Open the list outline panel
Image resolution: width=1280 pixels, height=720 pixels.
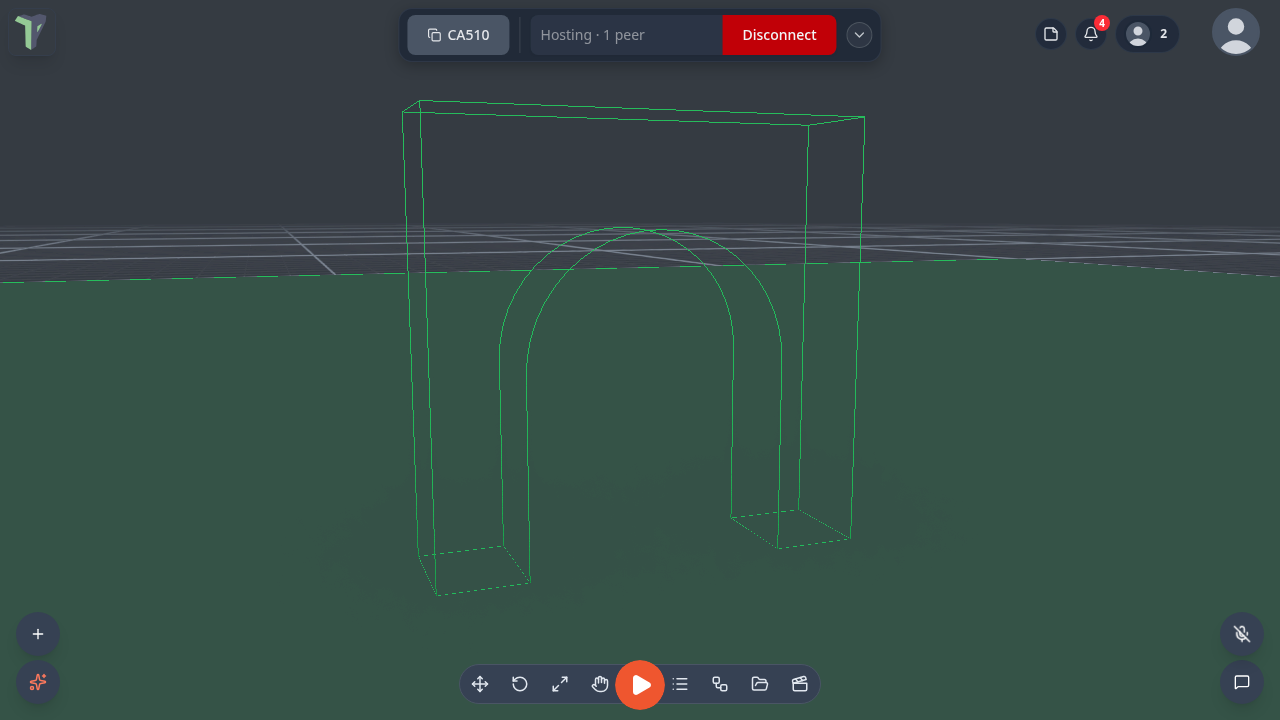tap(680, 684)
